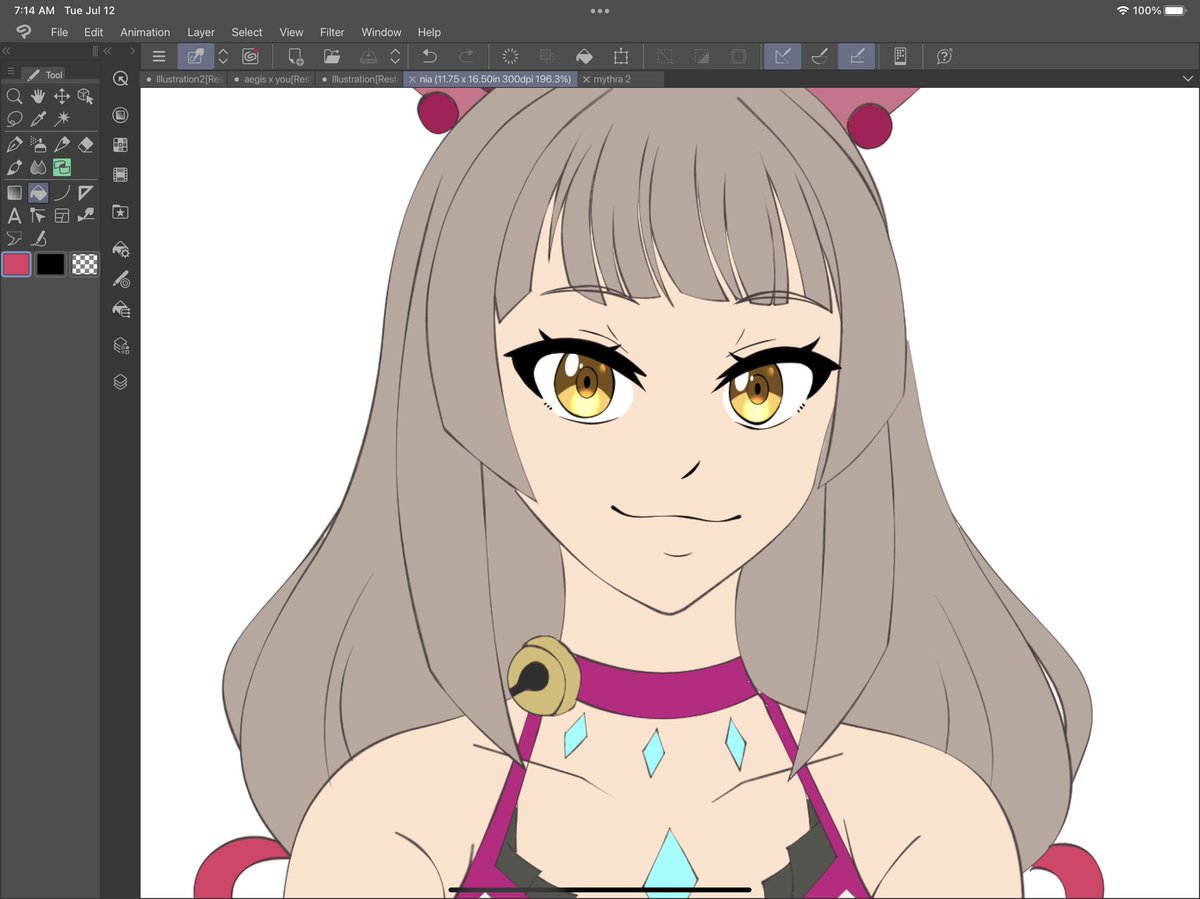Close the nia document tab
The image size is (1200, 899).
coord(412,79)
